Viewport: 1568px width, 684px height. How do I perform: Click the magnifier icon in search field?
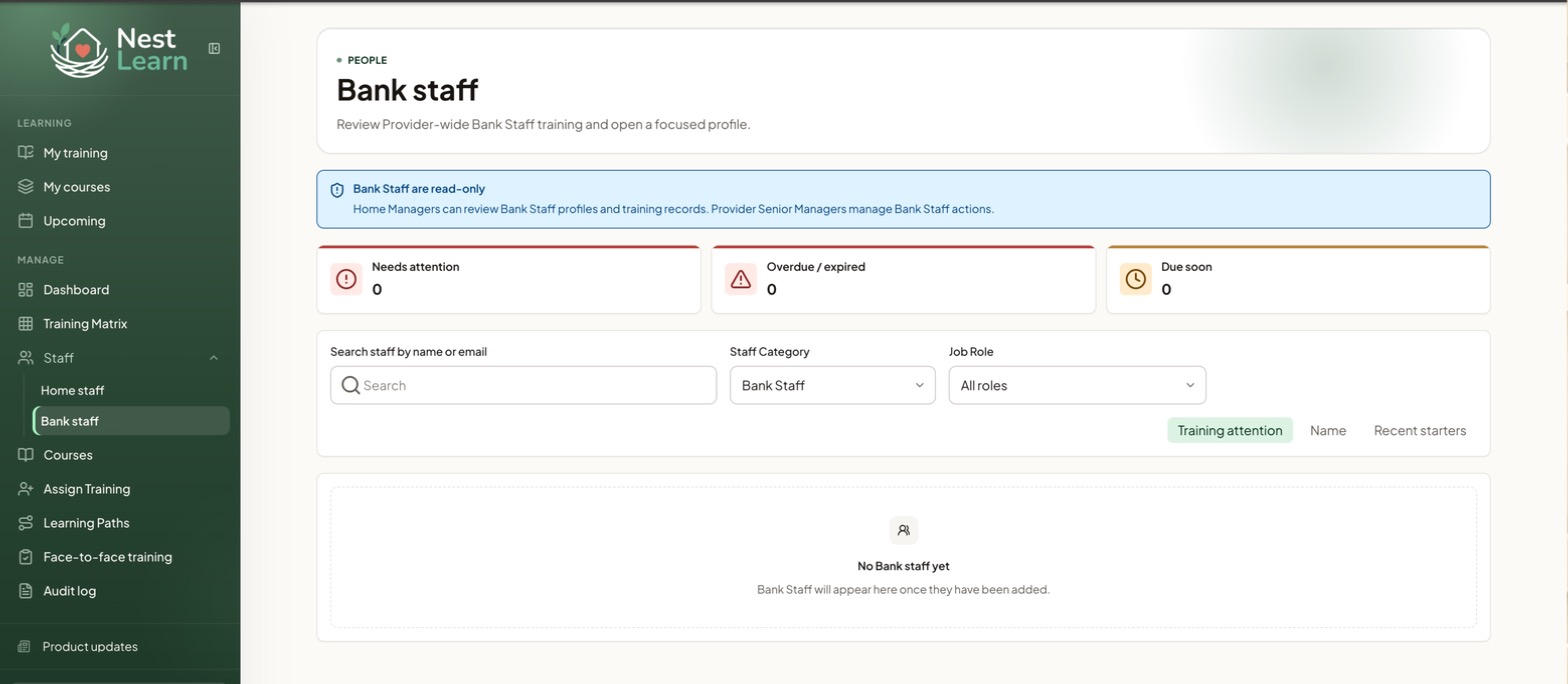pos(350,385)
